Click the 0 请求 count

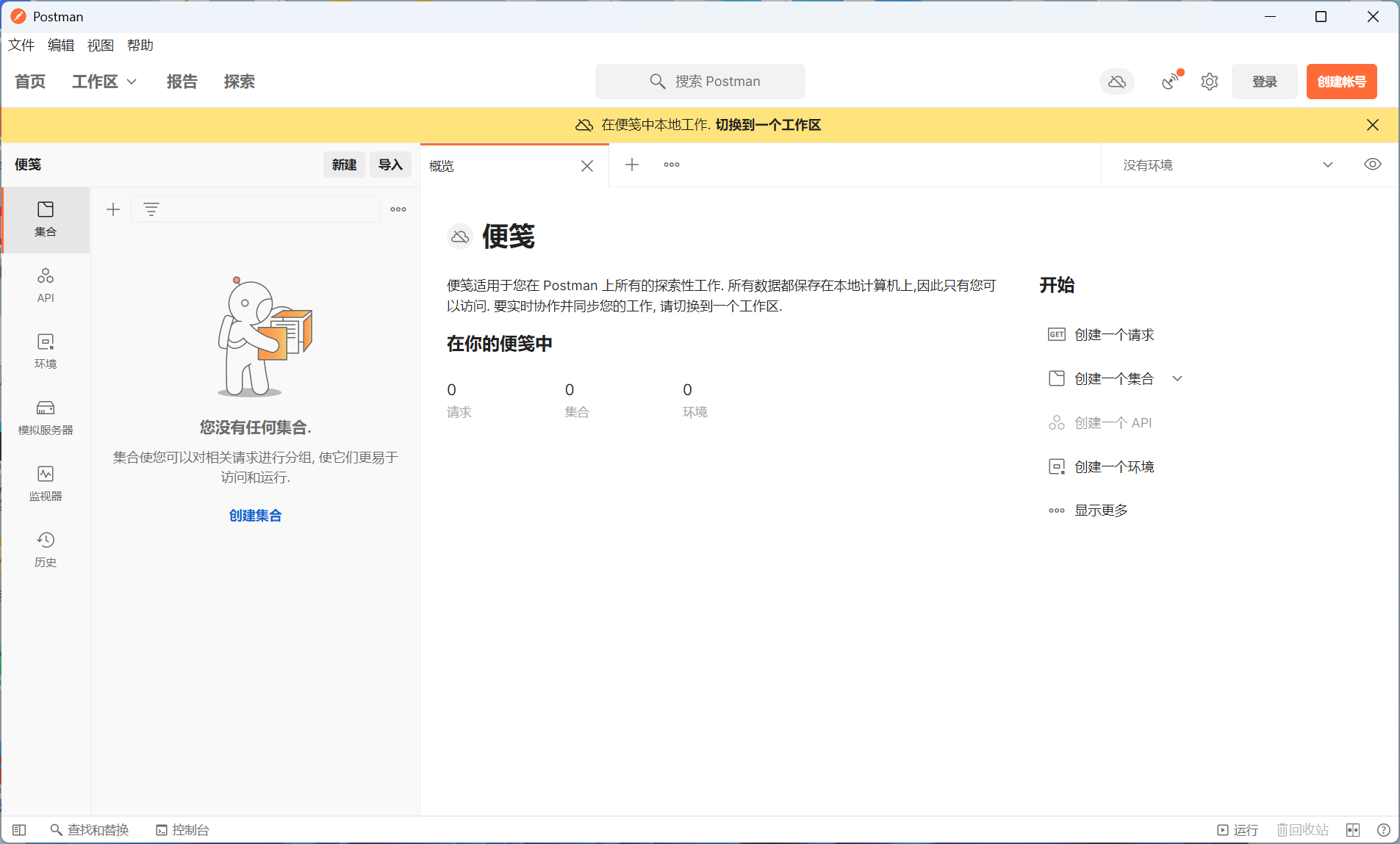pos(459,400)
